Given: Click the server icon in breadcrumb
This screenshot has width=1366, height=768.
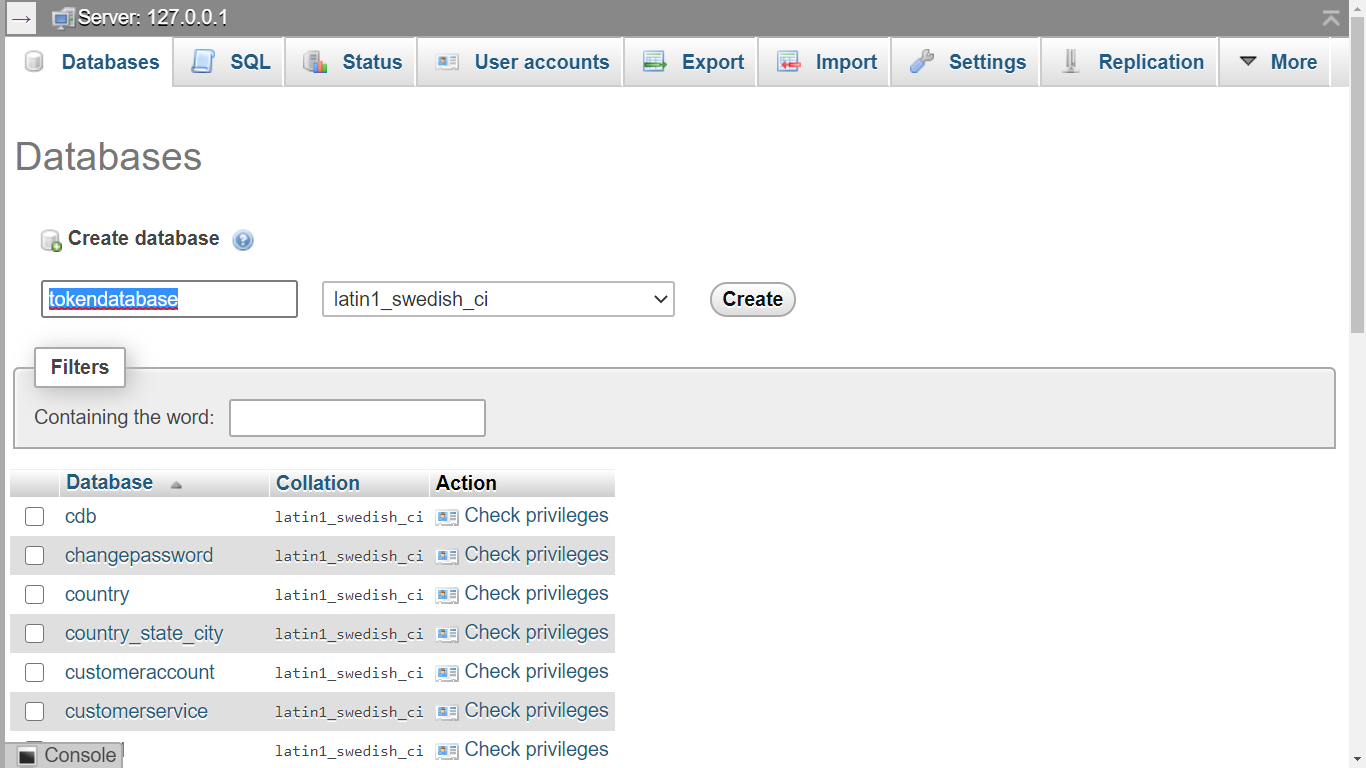Looking at the screenshot, I should pyautogui.click(x=63, y=18).
